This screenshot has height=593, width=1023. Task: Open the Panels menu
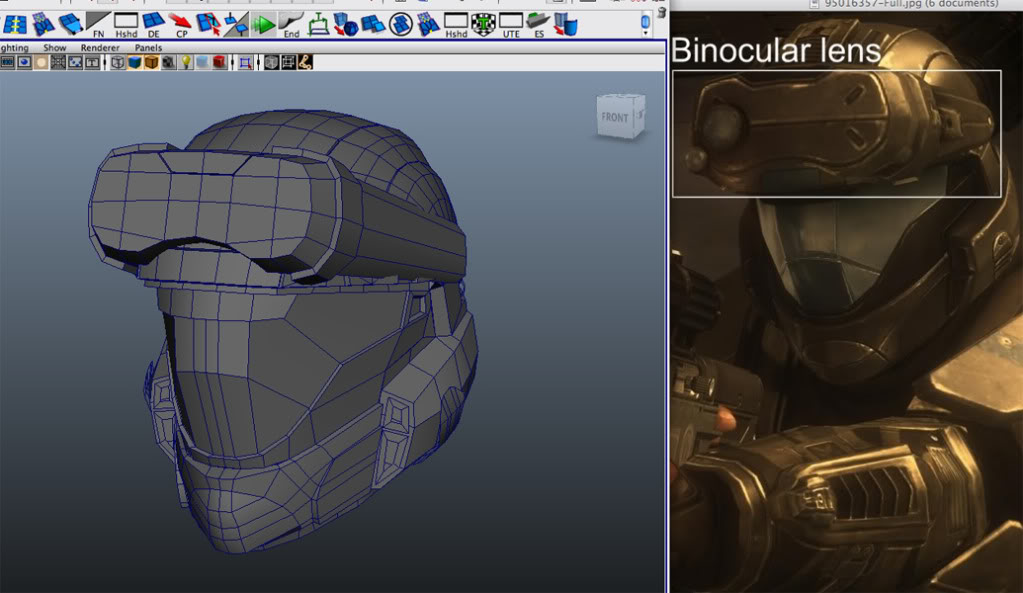pyautogui.click(x=148, y=48)
